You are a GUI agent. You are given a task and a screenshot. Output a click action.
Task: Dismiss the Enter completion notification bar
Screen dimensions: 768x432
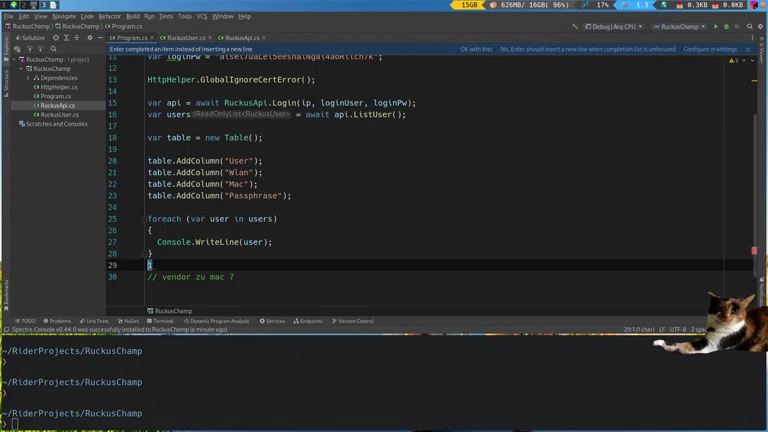point(747,49)
